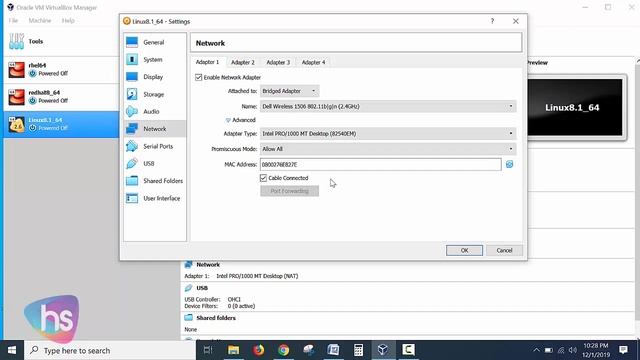This screenshot has width=640, height=360.
Task: Open the Promiscuous Mode dropdown
Action: point(388,149)
